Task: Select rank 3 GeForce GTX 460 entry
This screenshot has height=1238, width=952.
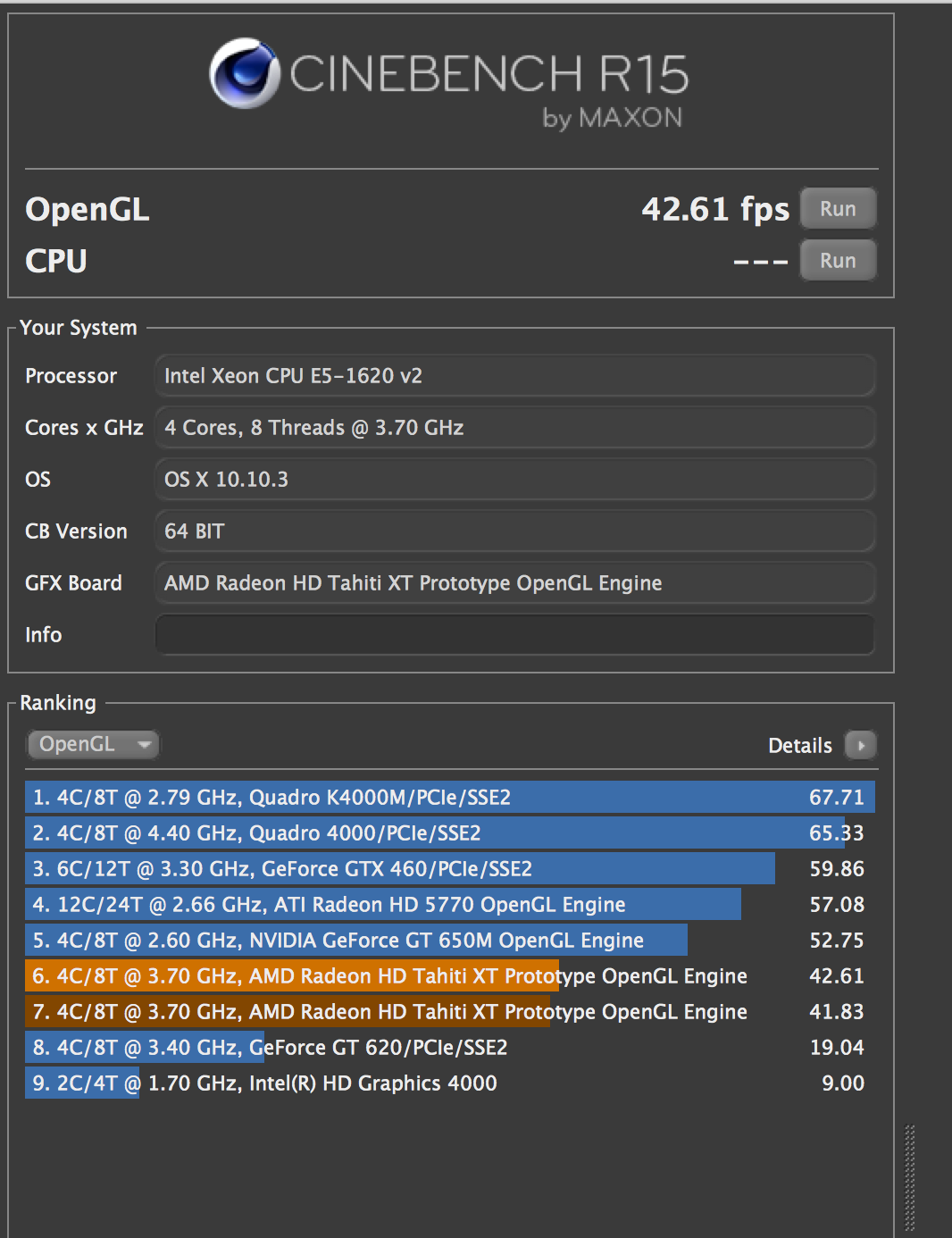Action: (448, 869)
